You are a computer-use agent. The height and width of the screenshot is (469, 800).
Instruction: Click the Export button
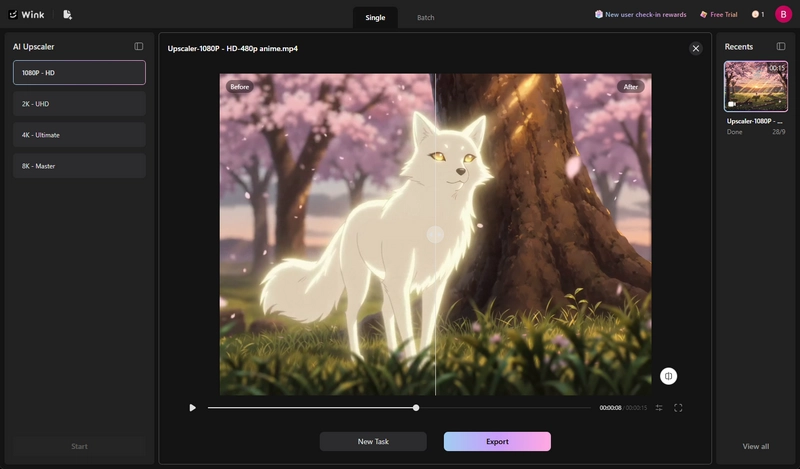tap(497, 441)
